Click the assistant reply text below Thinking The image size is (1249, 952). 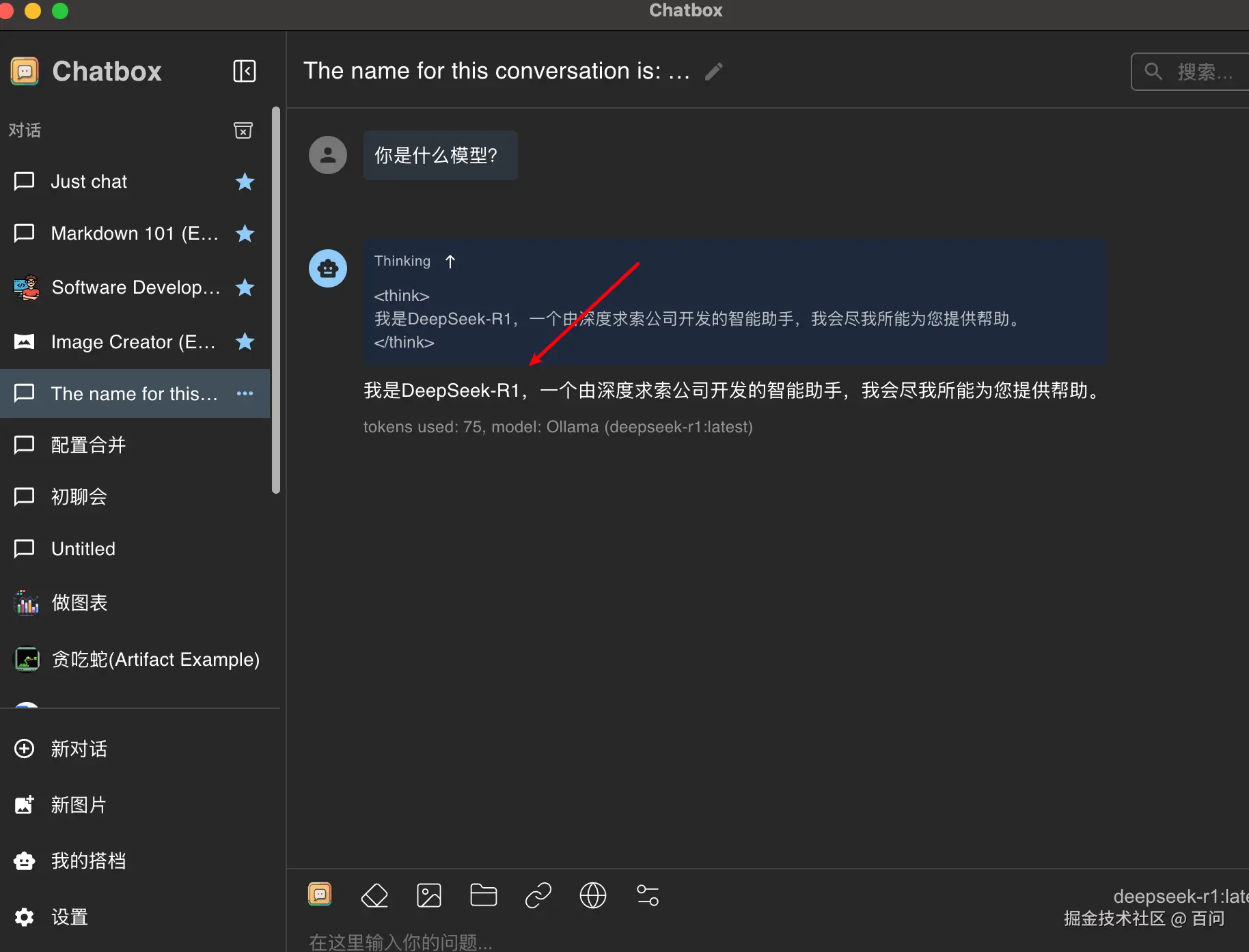733,391
